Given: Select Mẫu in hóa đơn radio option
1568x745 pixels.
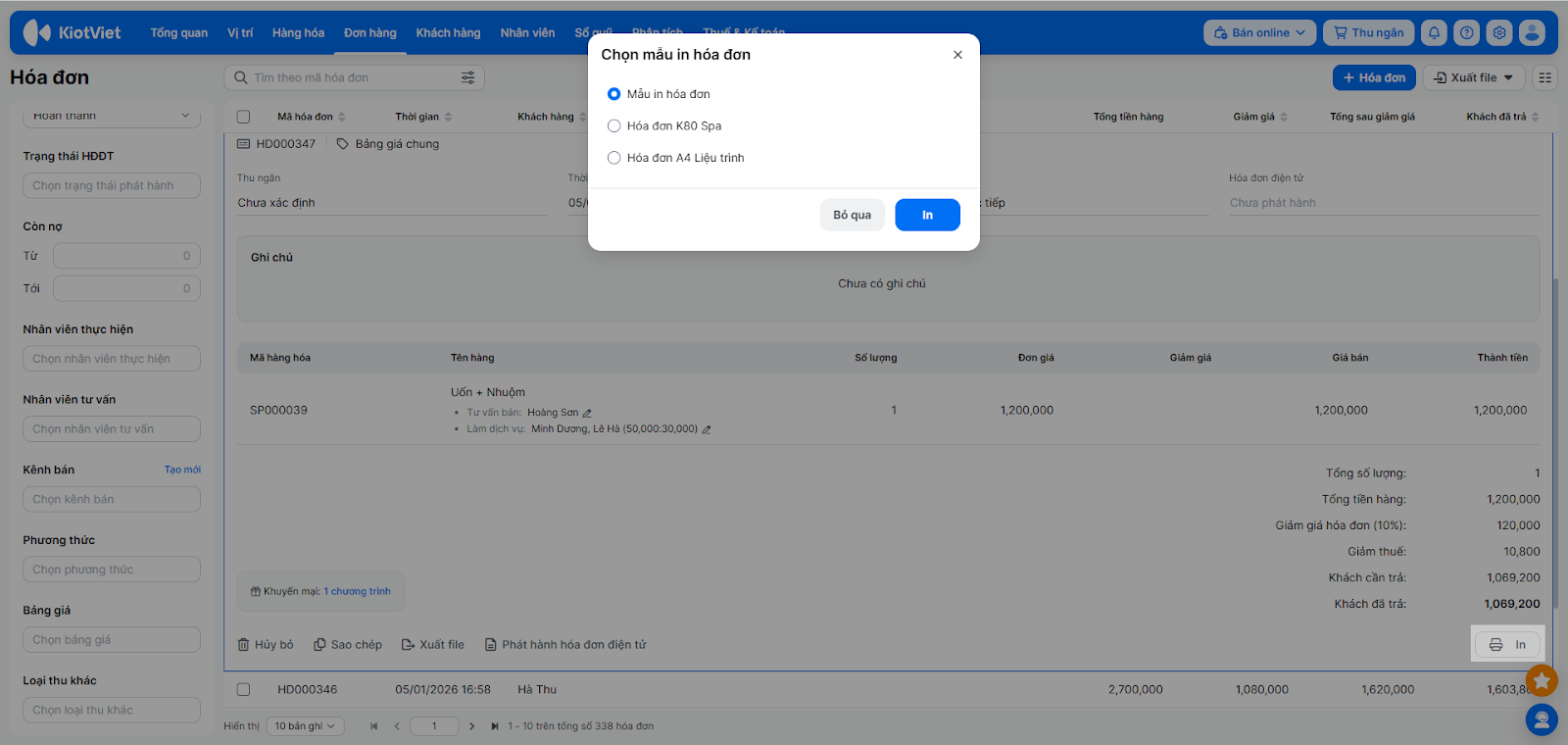Looking at the screenshot, I should tap(613, 94).
